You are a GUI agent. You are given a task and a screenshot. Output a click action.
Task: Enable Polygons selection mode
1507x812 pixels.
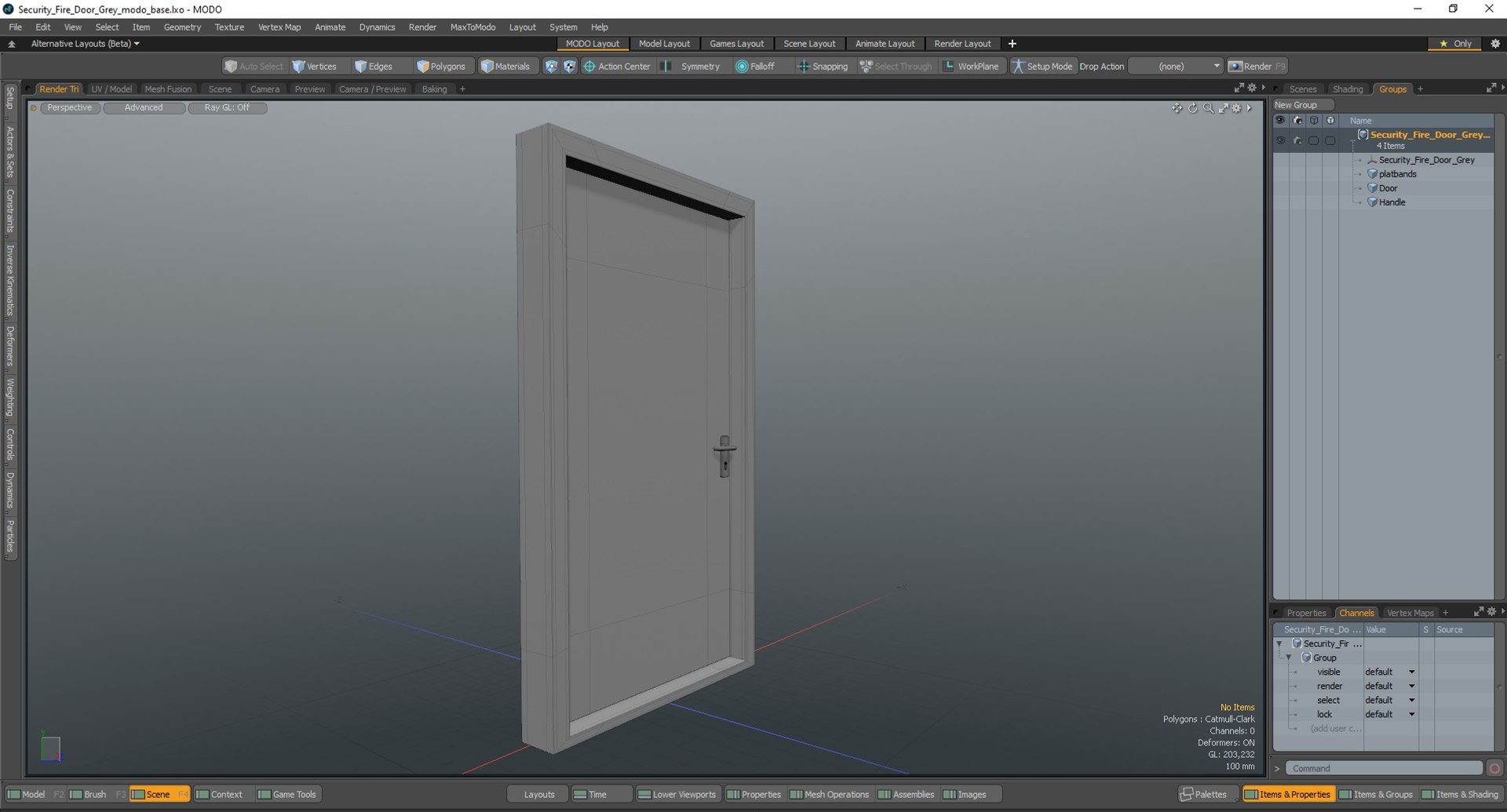pyautogui.click(x=441, y=67)
